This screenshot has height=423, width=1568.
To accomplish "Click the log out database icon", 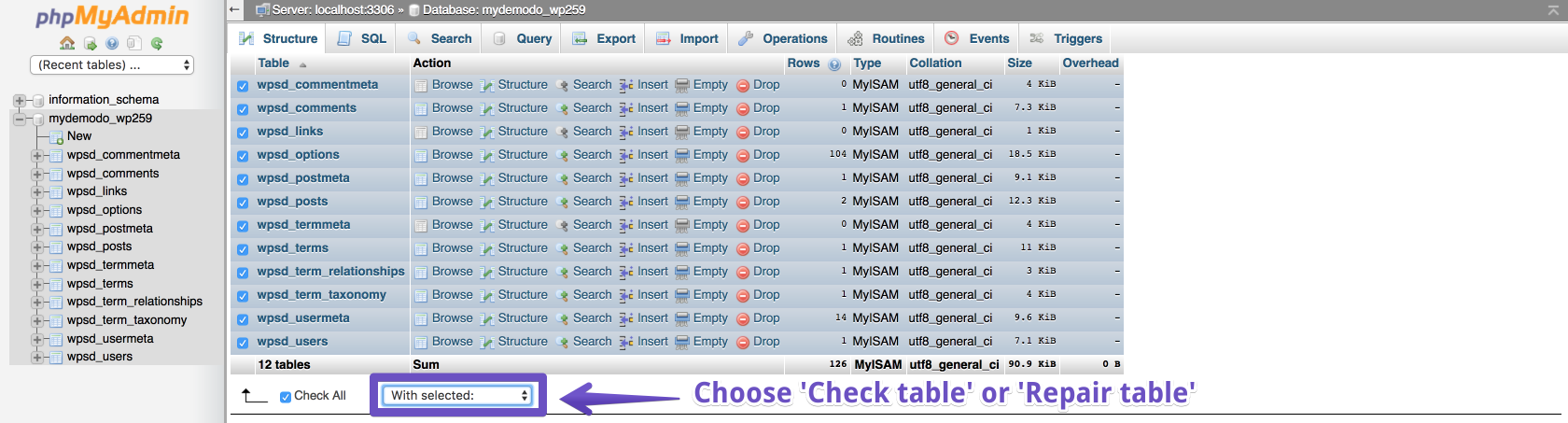I will [x=90, y=43].
